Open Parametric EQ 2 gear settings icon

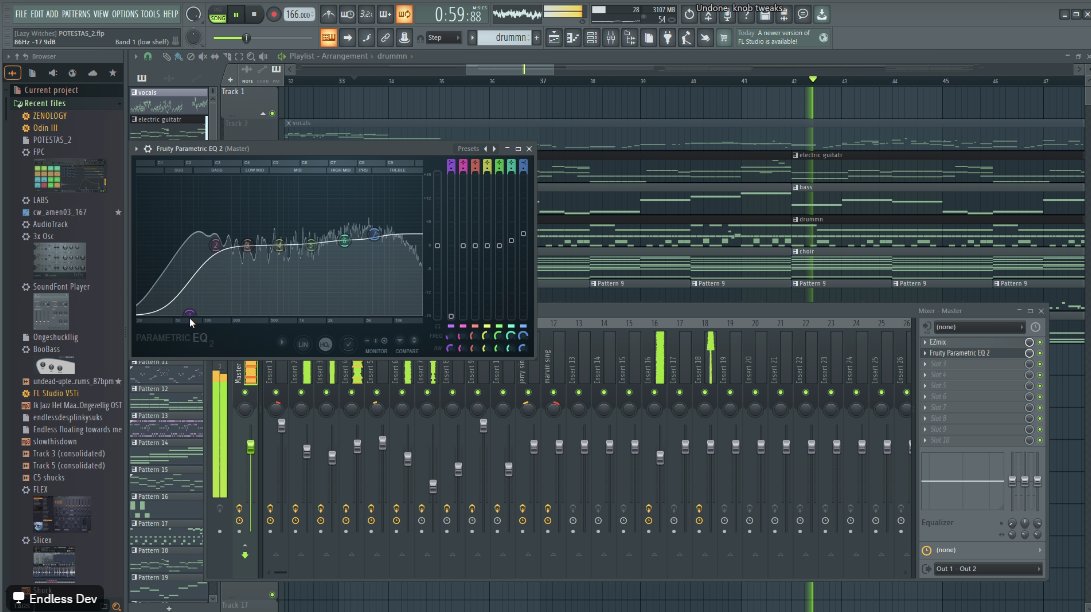(x=148, y=149)
